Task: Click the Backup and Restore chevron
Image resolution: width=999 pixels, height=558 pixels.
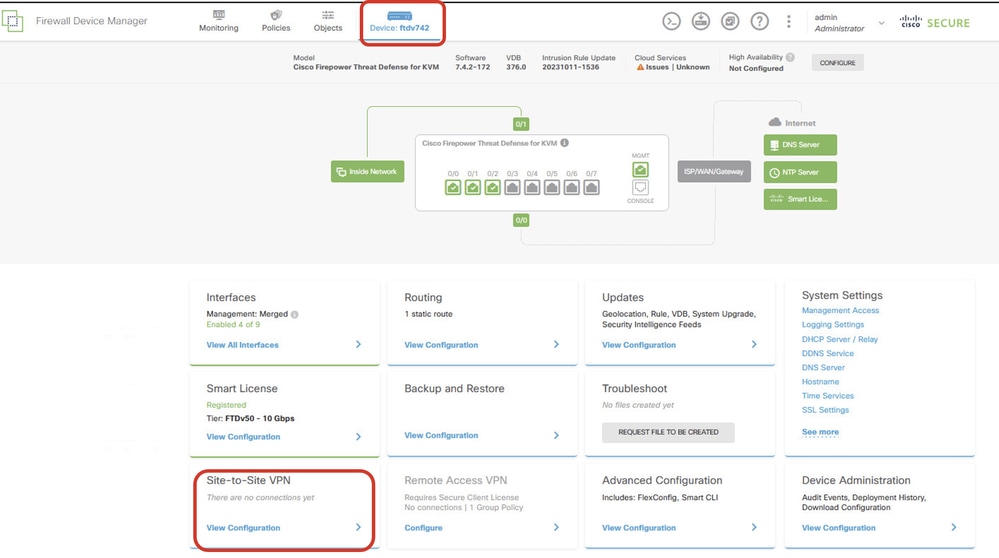Action: pyautogui.click(x=556, y=435)
